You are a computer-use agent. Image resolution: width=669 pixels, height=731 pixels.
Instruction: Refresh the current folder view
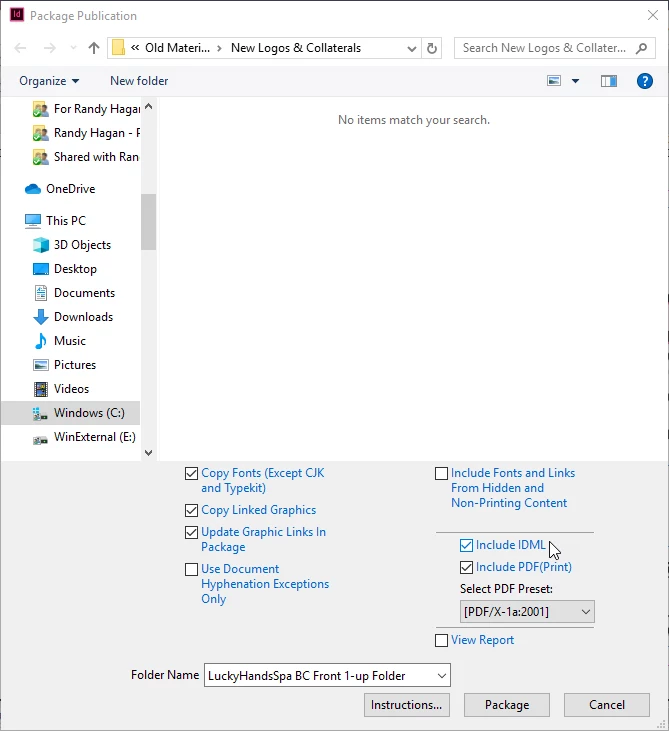coord(432,48)
